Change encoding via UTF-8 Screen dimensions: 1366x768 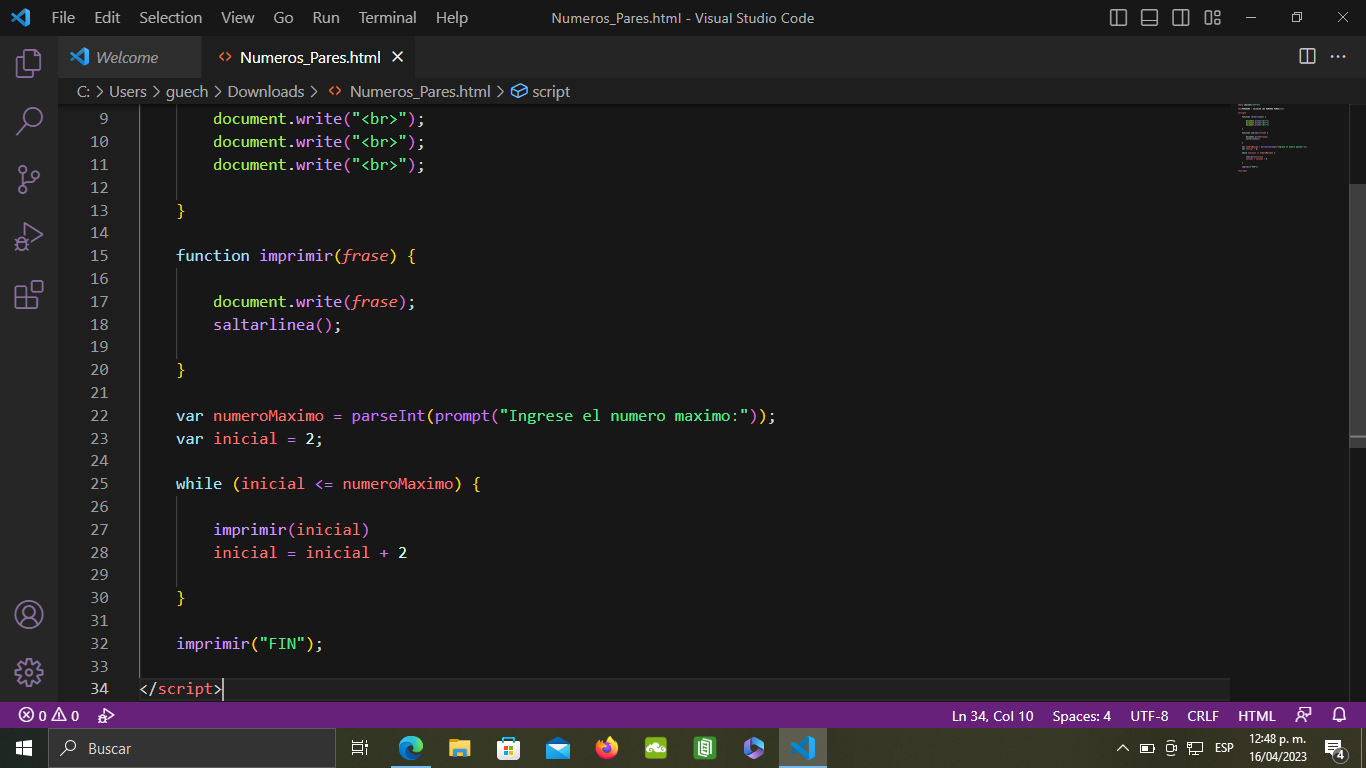point(1149,716)
